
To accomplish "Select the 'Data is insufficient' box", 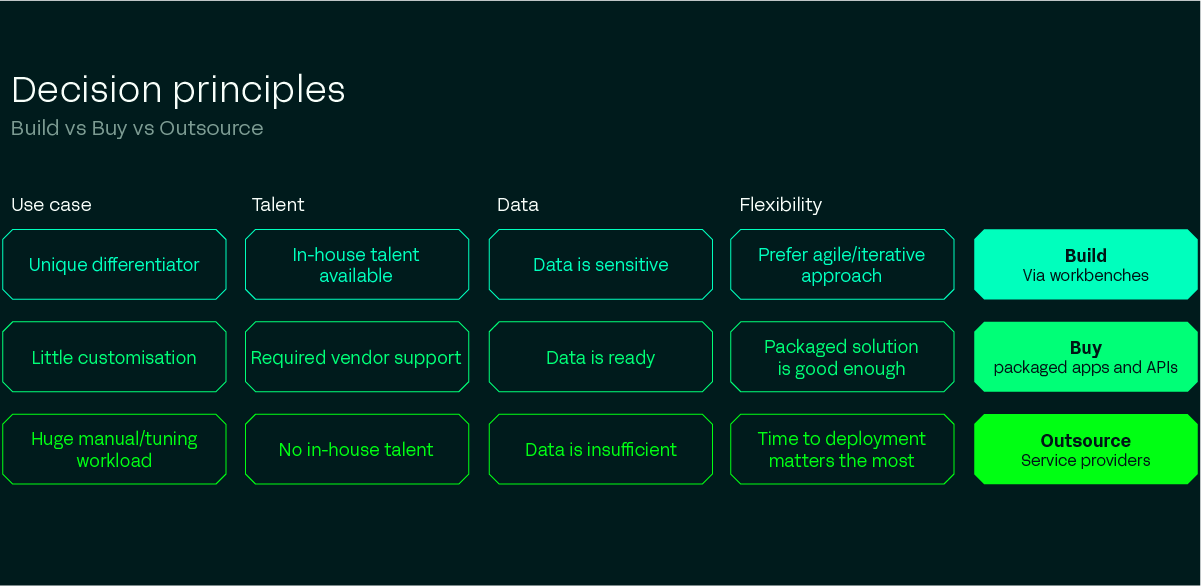I will point(601,449).
